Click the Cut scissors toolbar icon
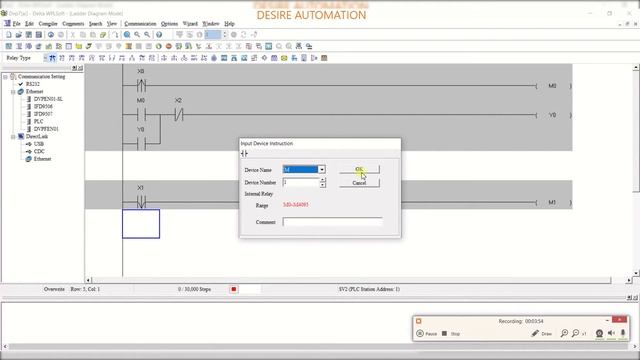Viewport: 640px width, 360px height. [x=73, y=35]
